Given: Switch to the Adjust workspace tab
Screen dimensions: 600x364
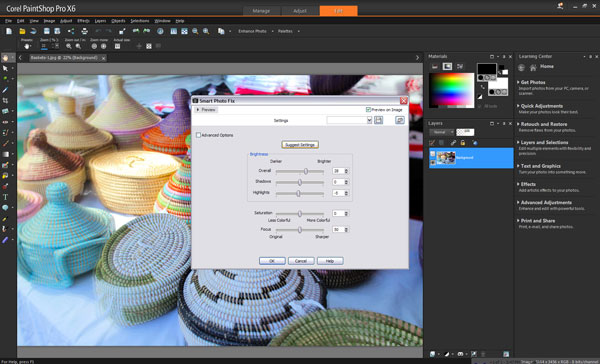Looking at the screenshot, I should [300, 11].
